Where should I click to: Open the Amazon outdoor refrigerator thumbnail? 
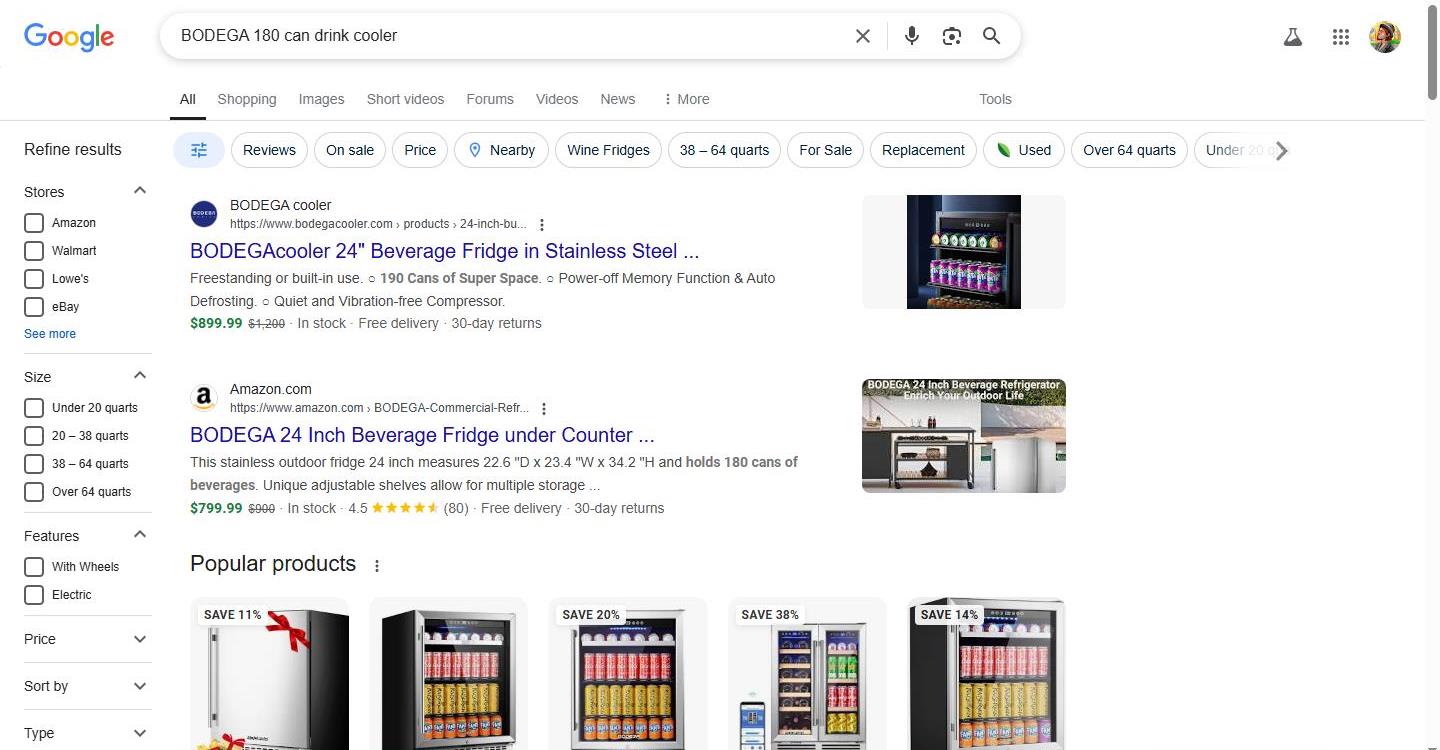964,436
